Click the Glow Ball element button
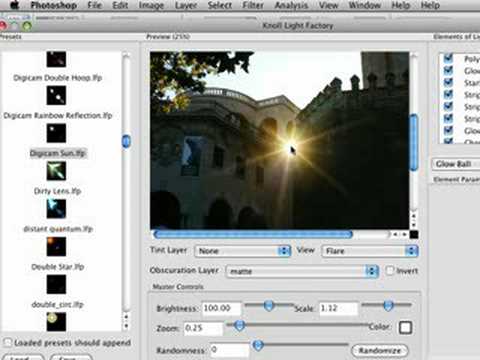This screenshot has width=480, height=360. (x=456, y=164)
